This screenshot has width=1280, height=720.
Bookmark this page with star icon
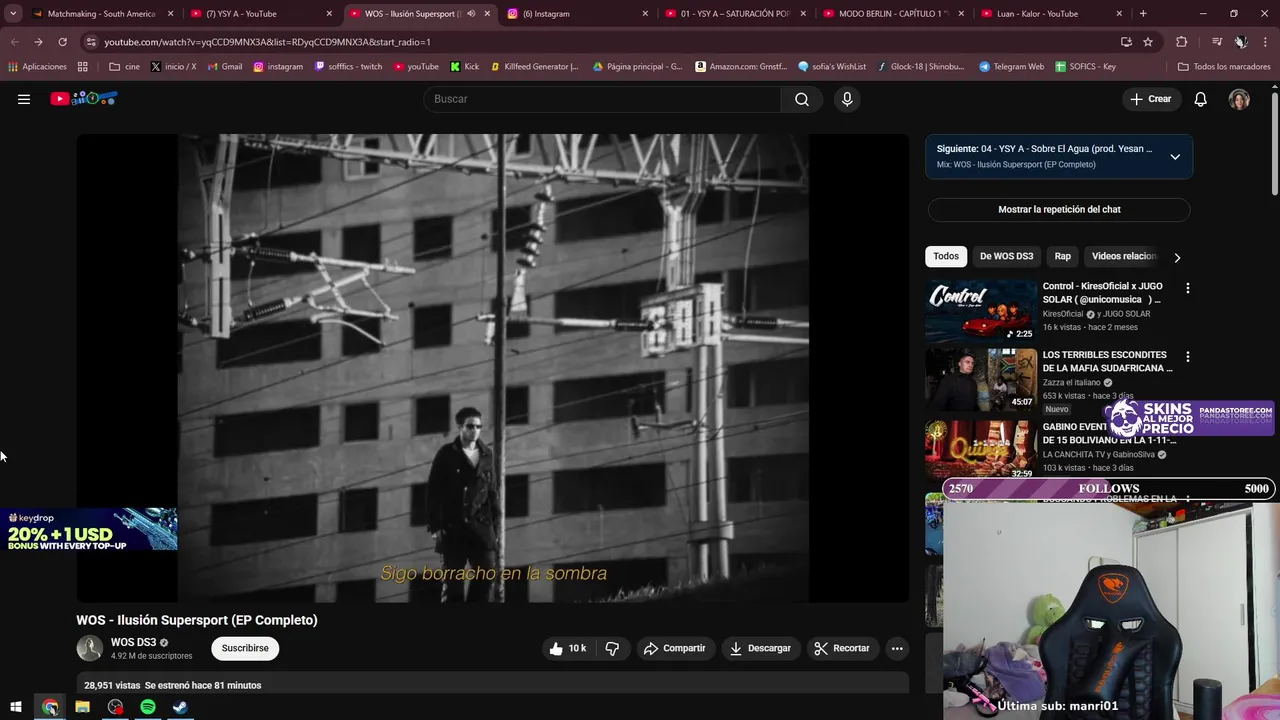[x=1148, y=42]
